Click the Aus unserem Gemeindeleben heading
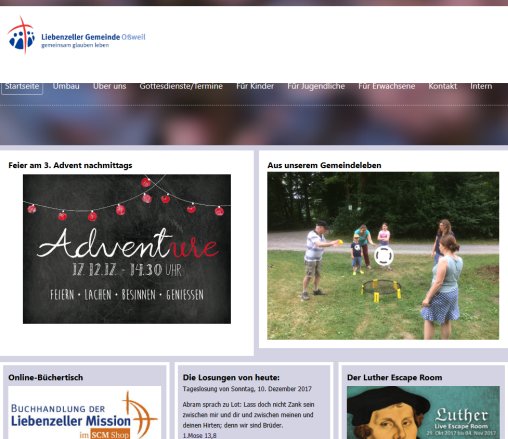The height and width of the screenshot is (439, 508). coord(324,165)
